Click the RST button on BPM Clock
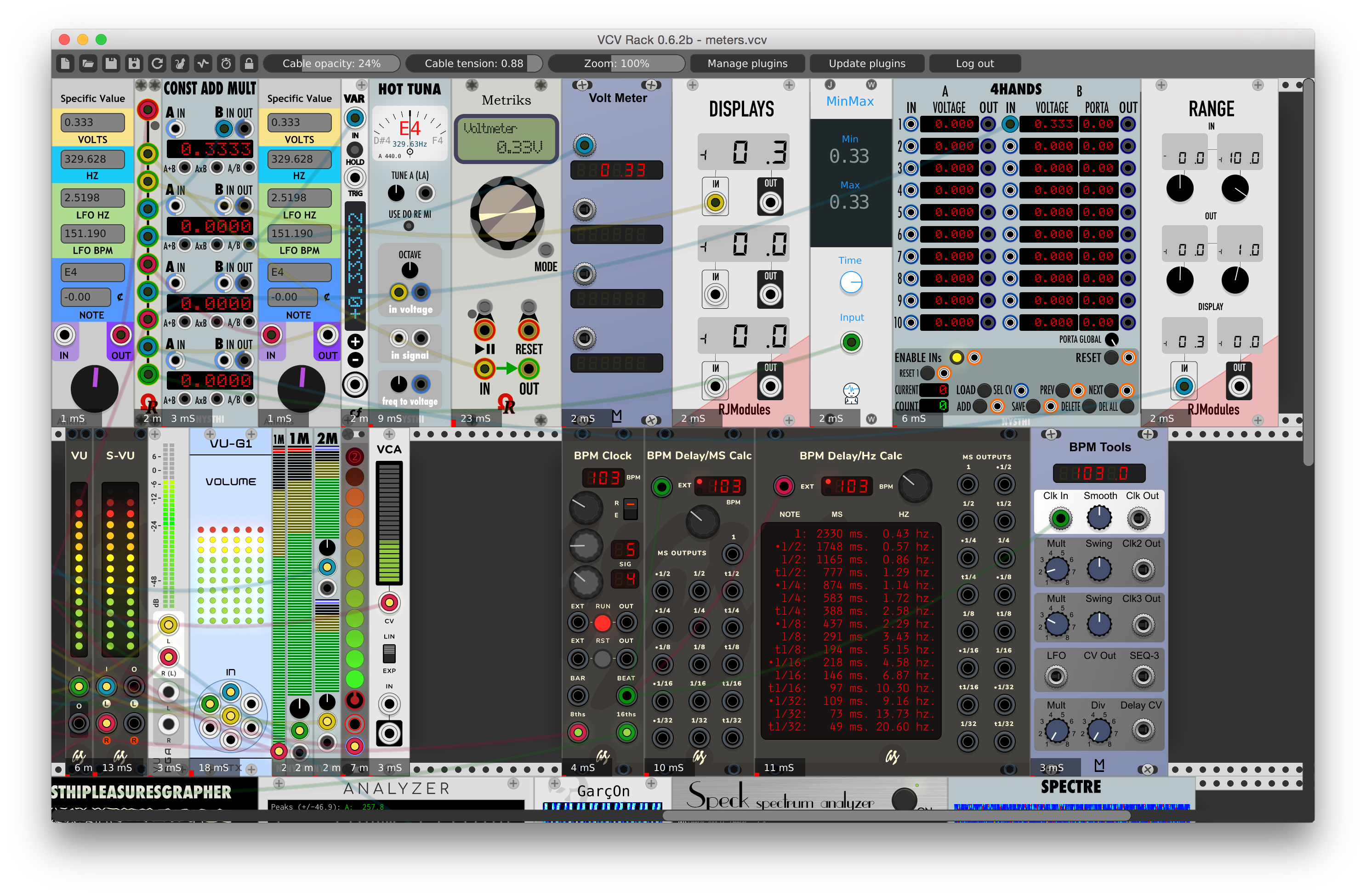Viewport: 1366px width, 896px height. pos(602,658)
